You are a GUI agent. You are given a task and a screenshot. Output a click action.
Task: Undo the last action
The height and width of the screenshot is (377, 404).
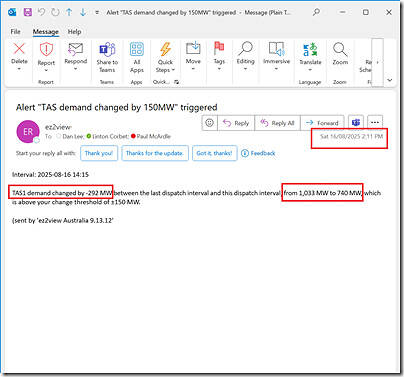[41, 12]
